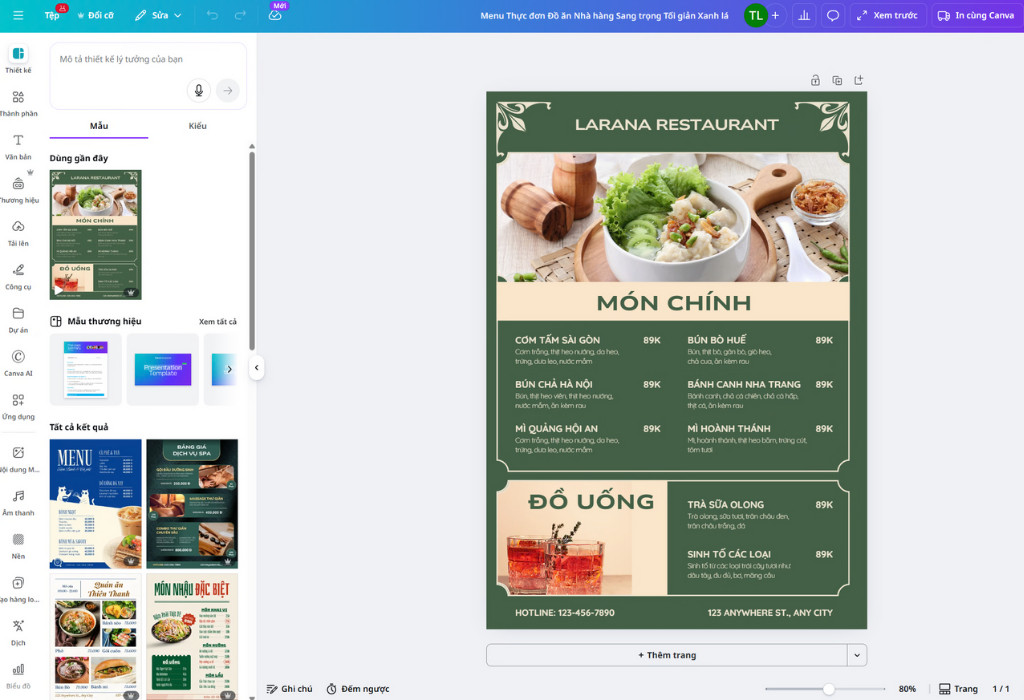Viewport: 1024px width, 700px height.
Task: Click the lock icon above the menu design
Action: pos(815,79)
